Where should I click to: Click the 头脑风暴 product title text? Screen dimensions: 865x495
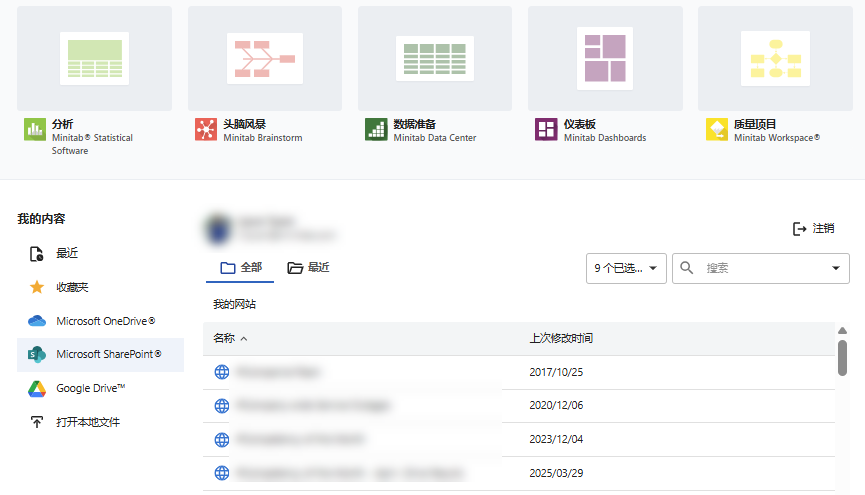point(244,124)
